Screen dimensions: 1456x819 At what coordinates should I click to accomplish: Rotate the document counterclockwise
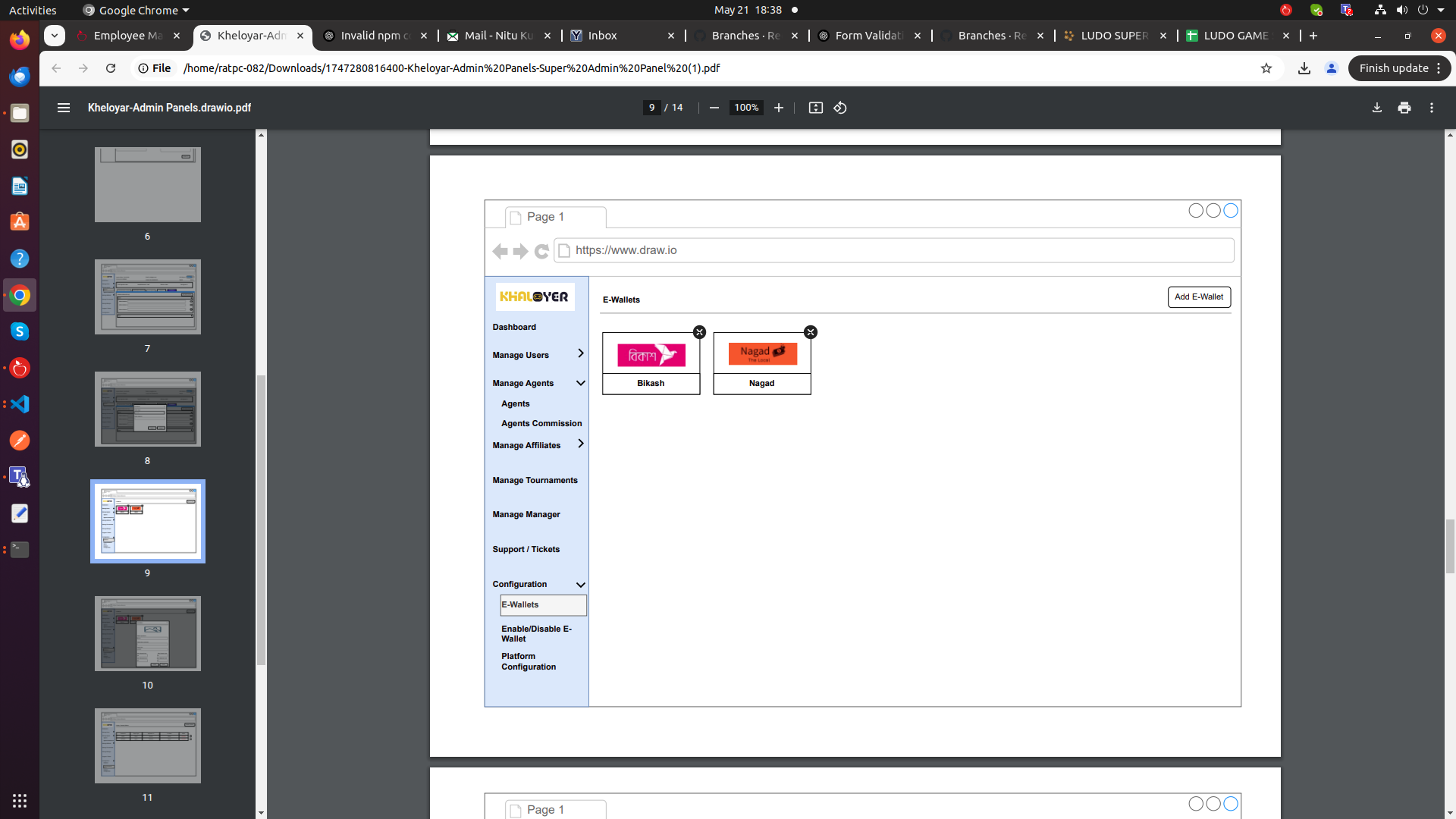point(840,108)
